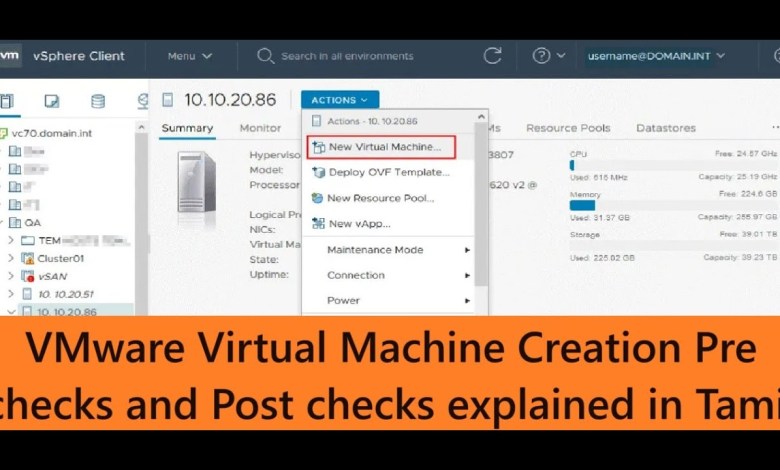
Task: Switch to Networking view icon
Action: tap(143, 101)
